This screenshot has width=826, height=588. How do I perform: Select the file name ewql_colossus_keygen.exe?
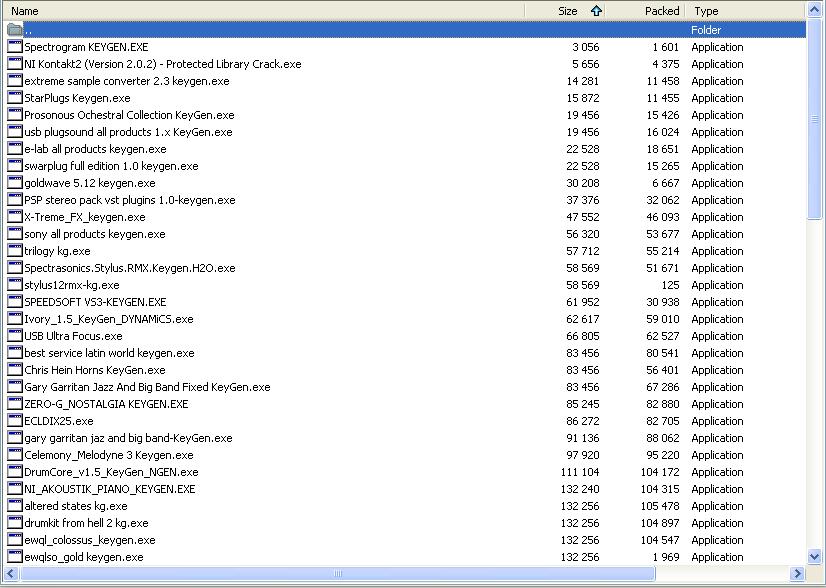(90, 540)
